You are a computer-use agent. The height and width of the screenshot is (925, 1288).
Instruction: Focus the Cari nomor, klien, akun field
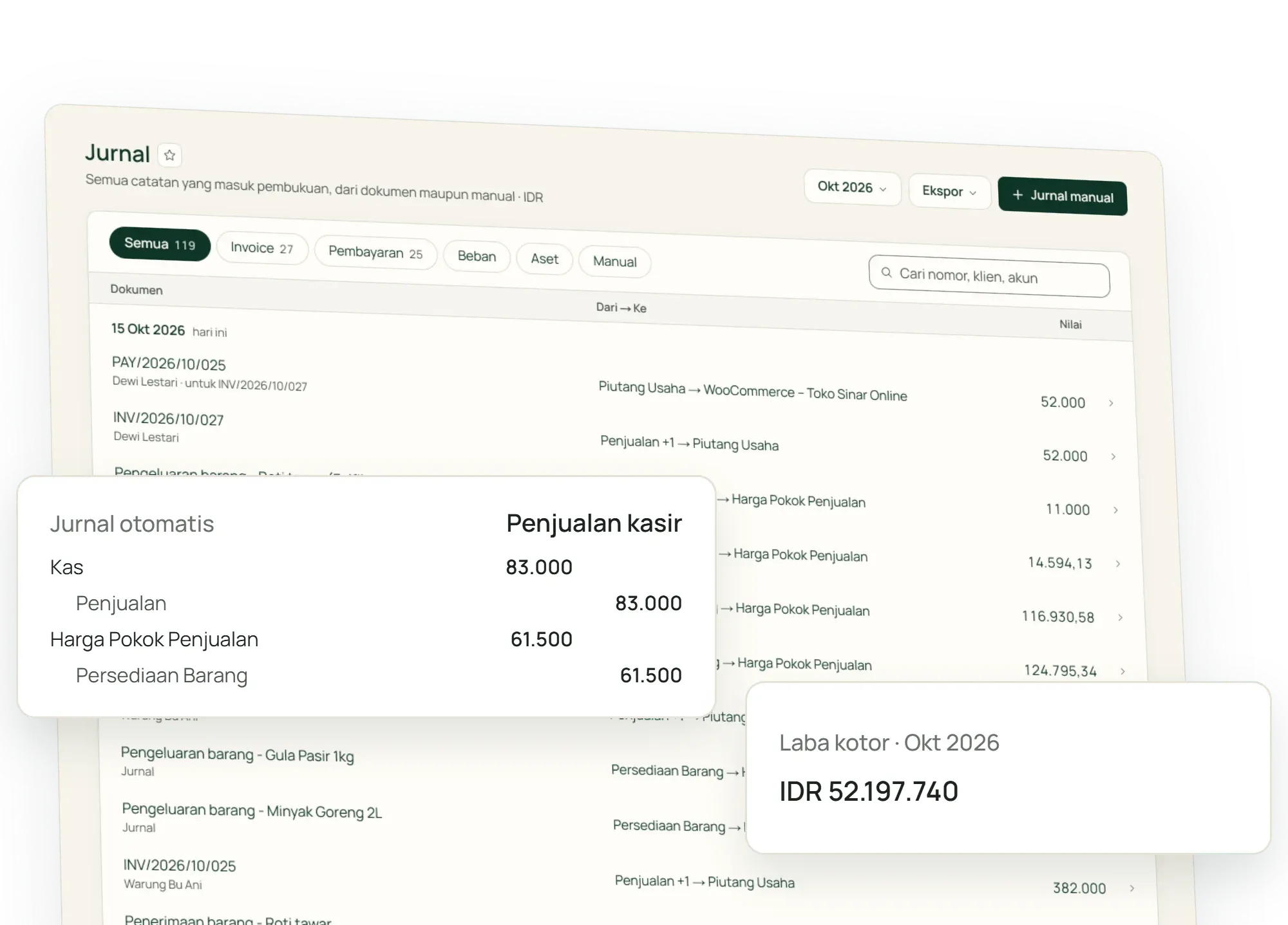click(x=989, y=276)
